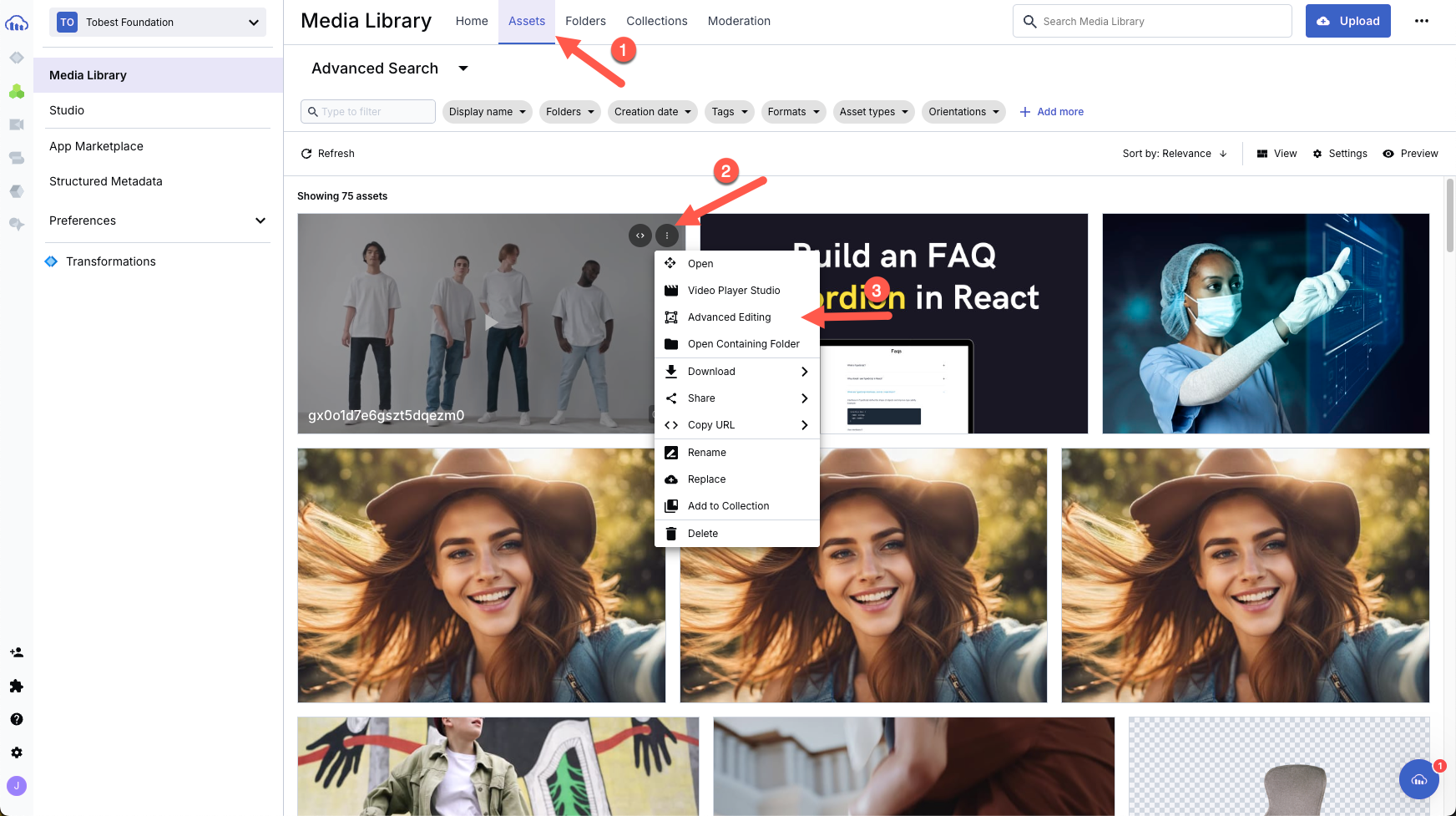Choose Rename in the context menu
This screenshot has width=1456, height=816.
tap(737, 453)
